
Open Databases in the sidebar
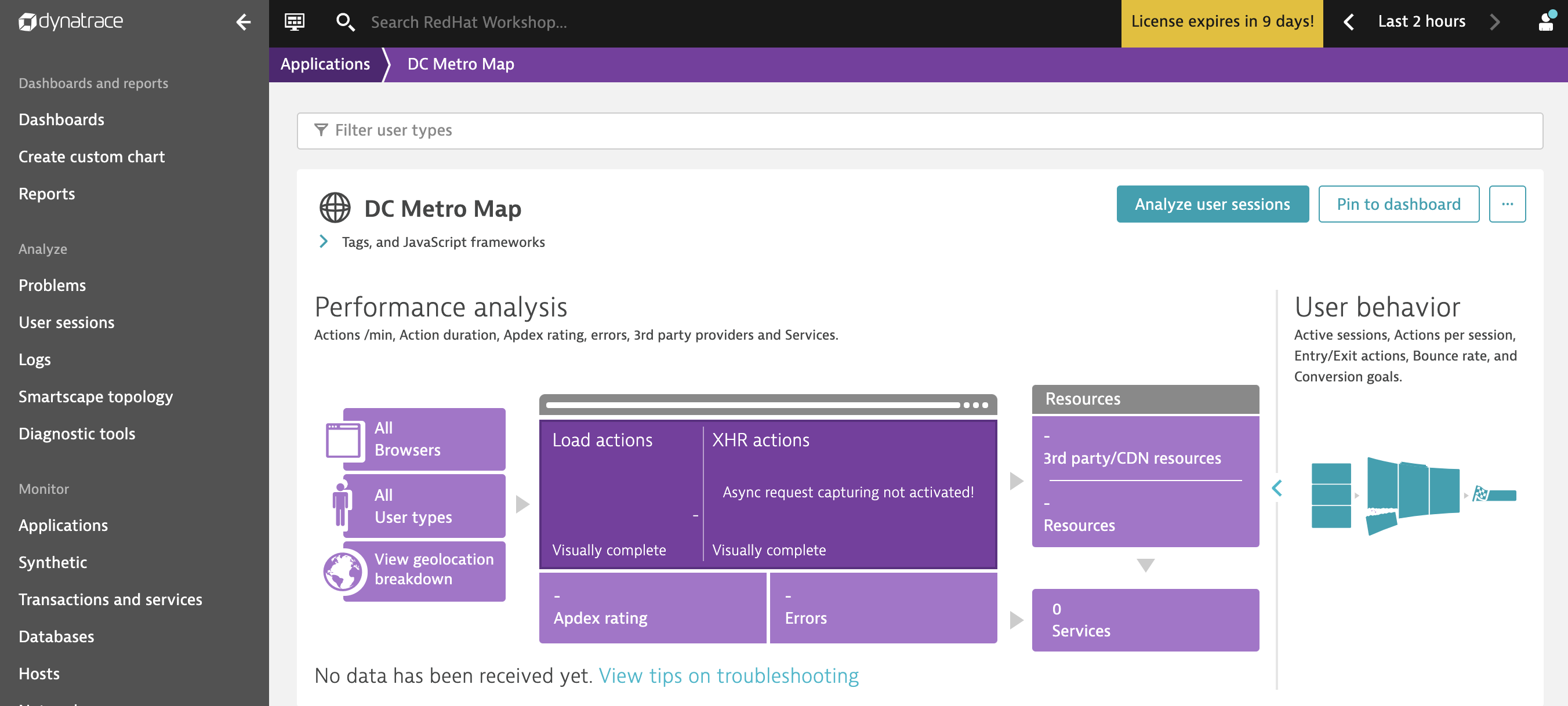click(x=57, y=636)
